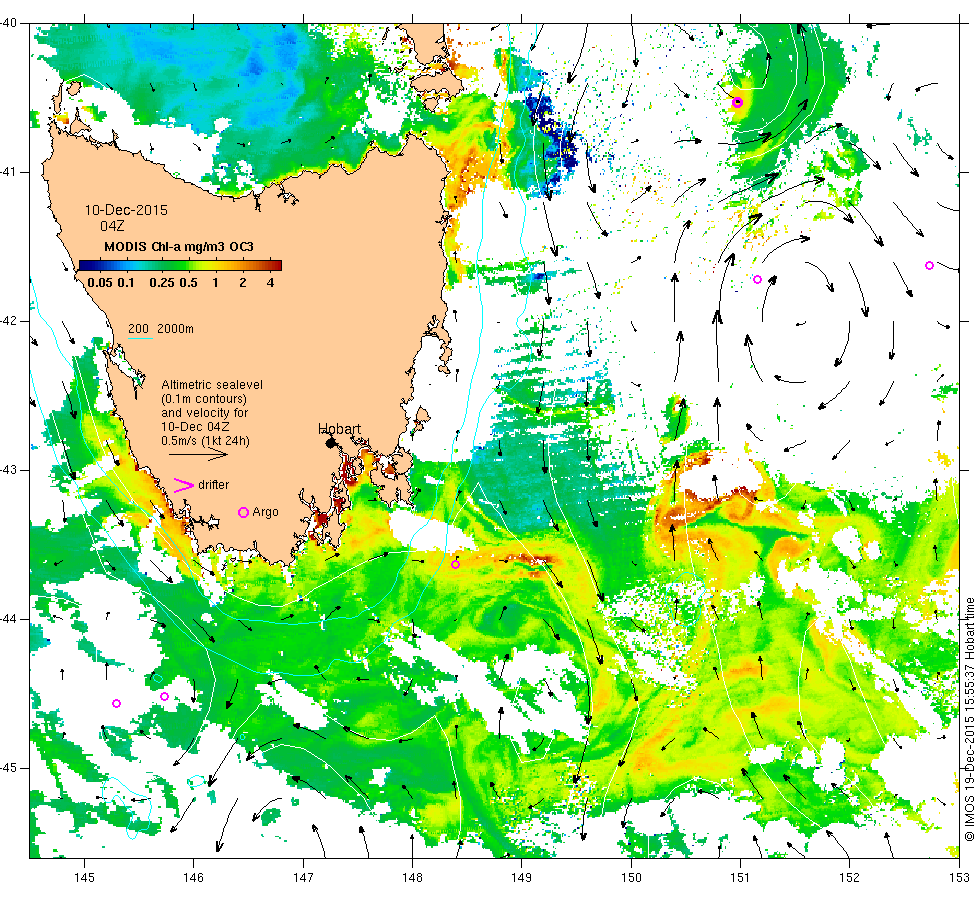Click the 'Hobart' city label
Viewport: 980px width, 900px height.
[x=339, y=429]
